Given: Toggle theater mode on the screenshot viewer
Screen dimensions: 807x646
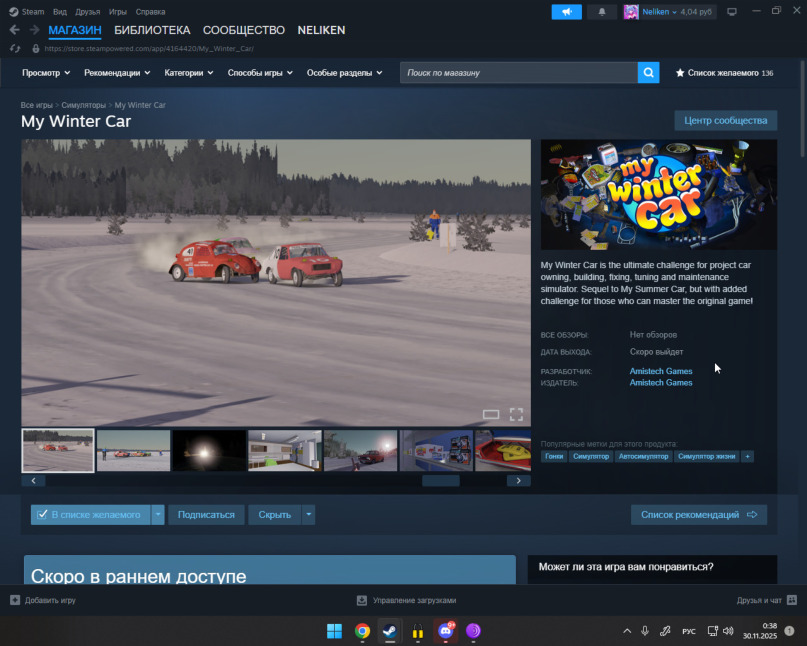Looking at the screenshot, I should [491, 414].
